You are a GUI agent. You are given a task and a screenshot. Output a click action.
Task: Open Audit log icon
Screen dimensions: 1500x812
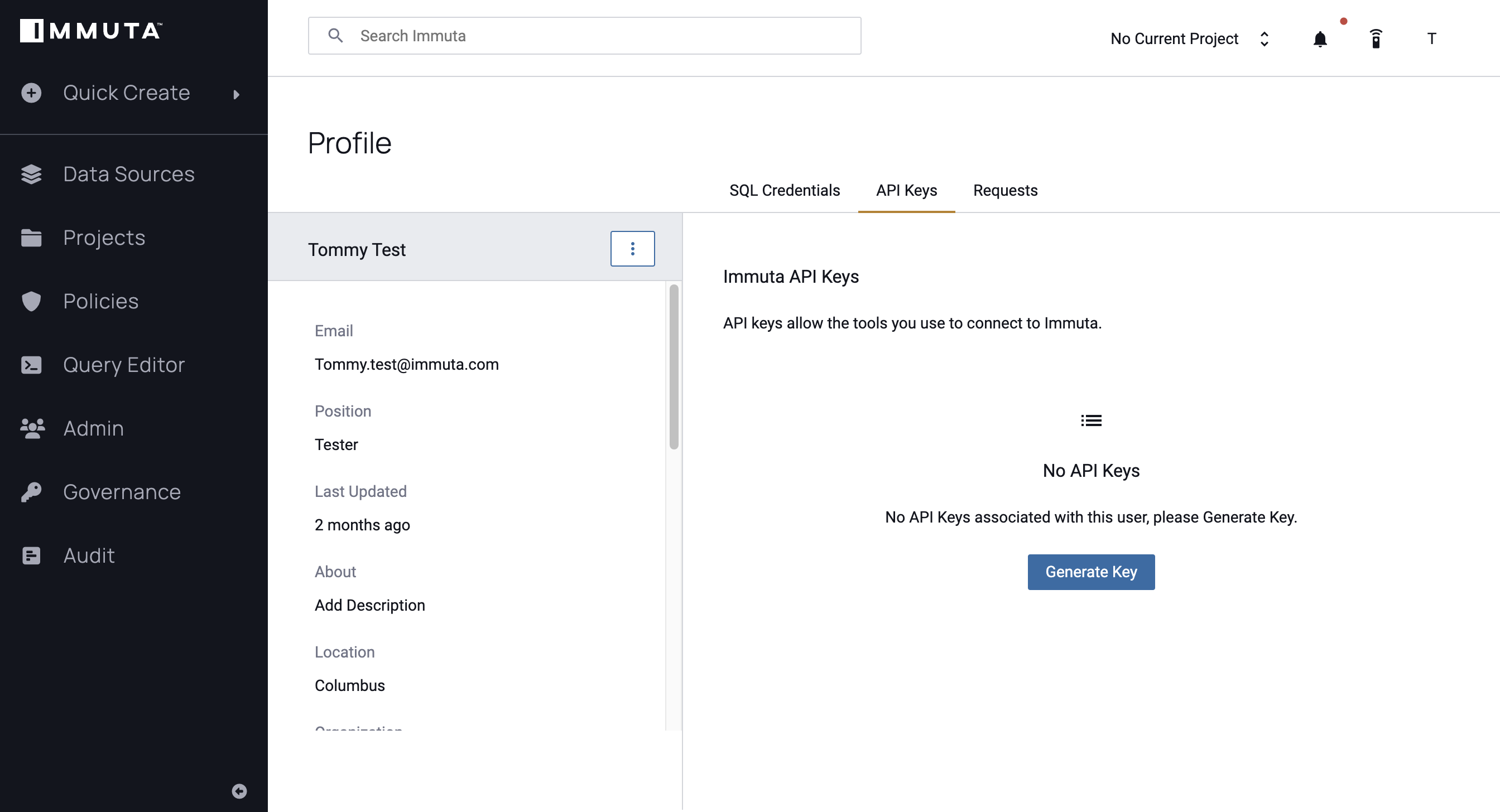31,555
